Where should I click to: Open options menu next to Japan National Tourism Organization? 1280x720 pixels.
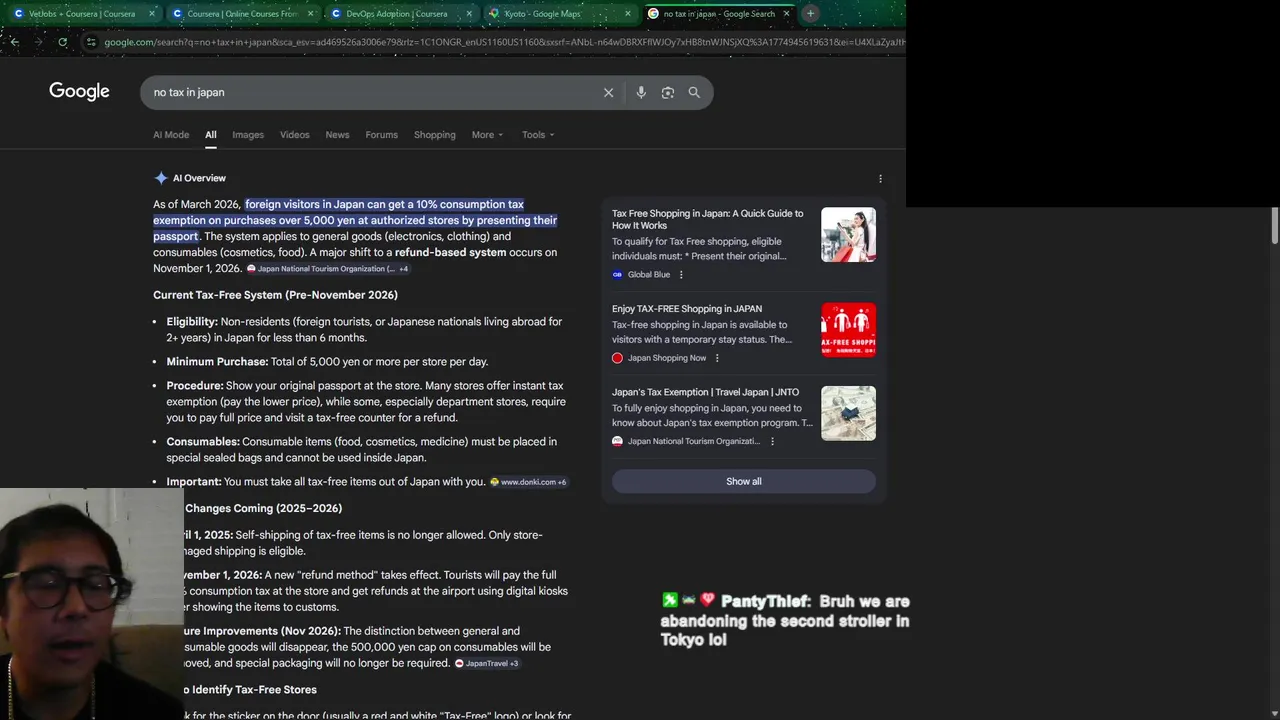[772, 441]
